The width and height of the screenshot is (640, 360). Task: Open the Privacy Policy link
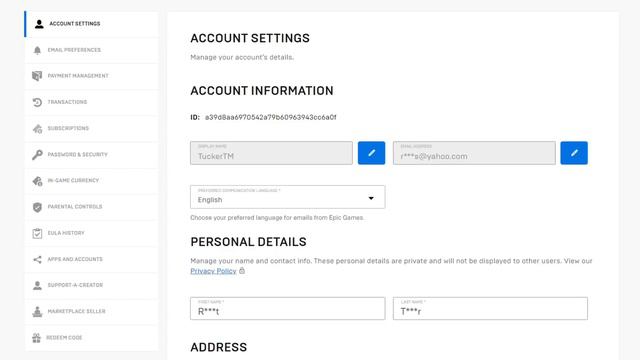(213, 271)
